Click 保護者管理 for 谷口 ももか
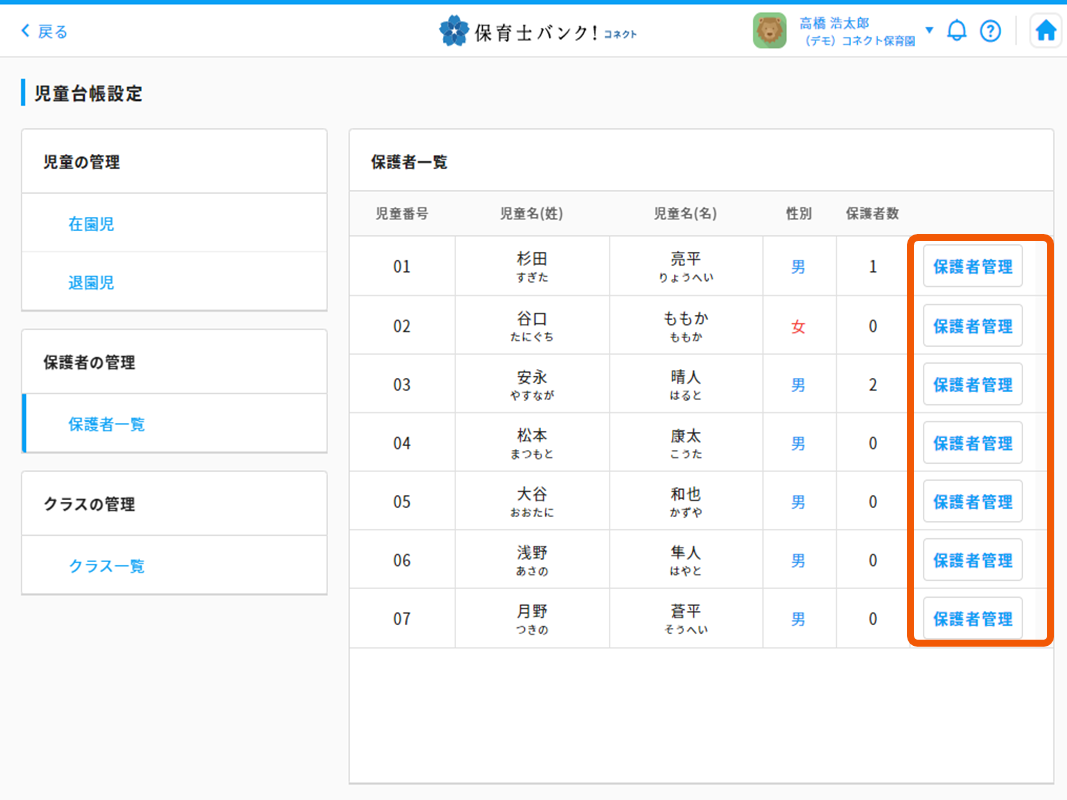Image resolution: width=1067 pixels, height=800 pixels. 972,326
